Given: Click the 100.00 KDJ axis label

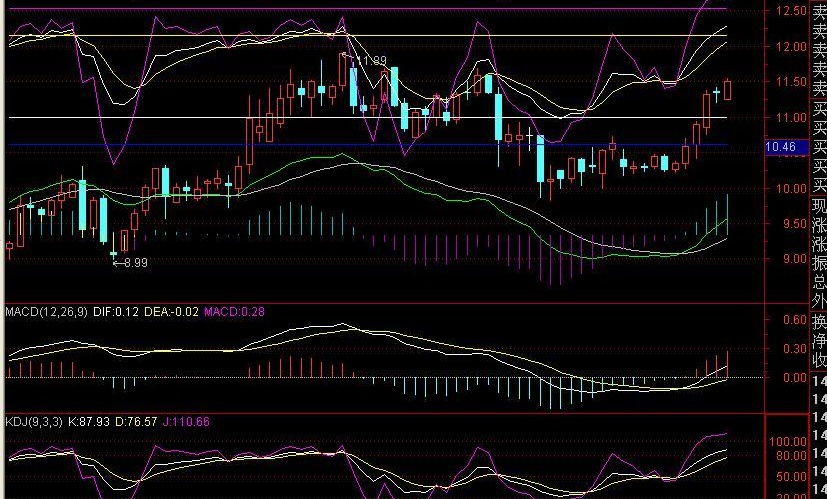Looking at the screenshot, I should (789, 442).
